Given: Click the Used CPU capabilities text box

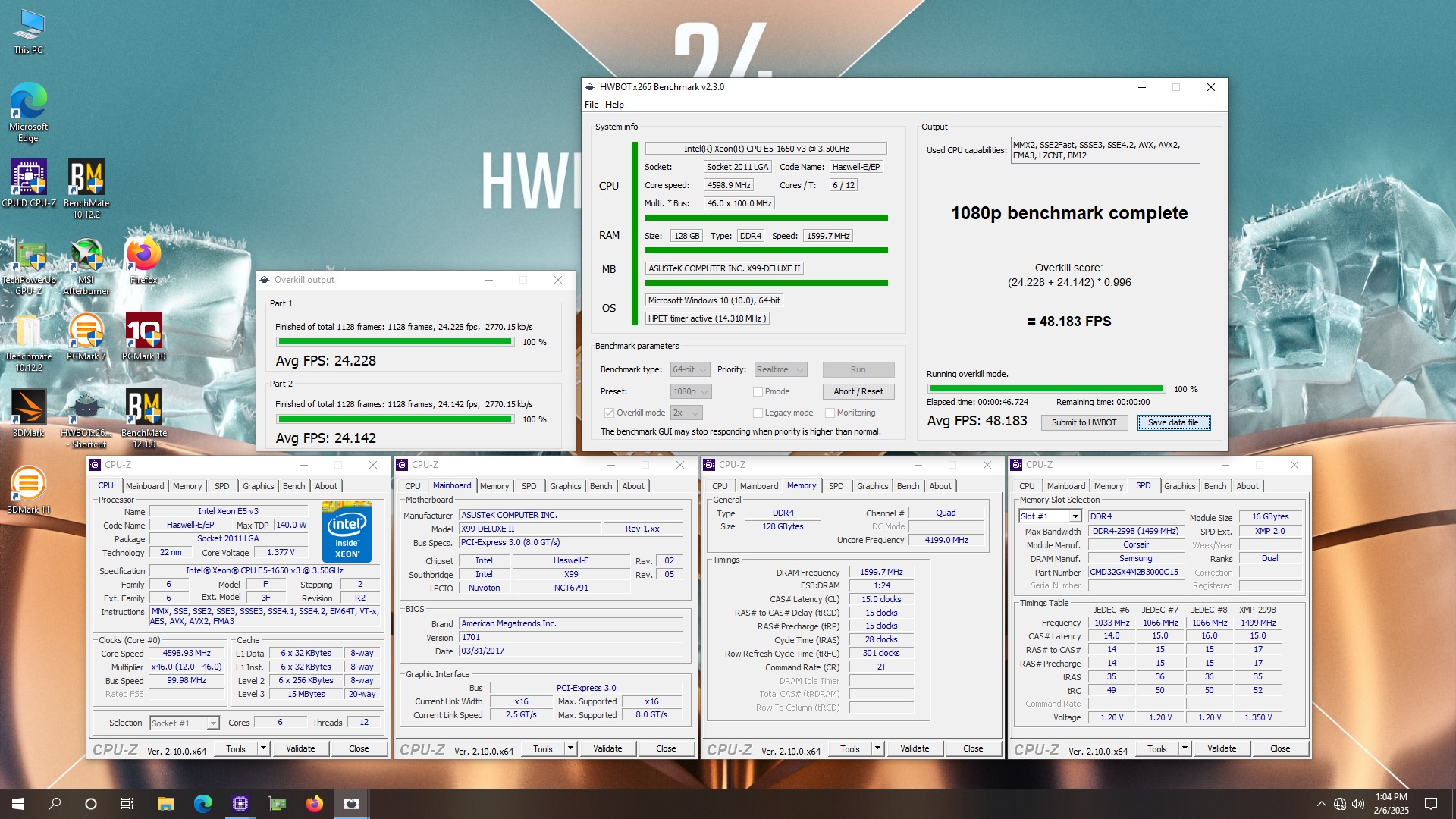Looking at the screenshot, I should coord(1106,150).
